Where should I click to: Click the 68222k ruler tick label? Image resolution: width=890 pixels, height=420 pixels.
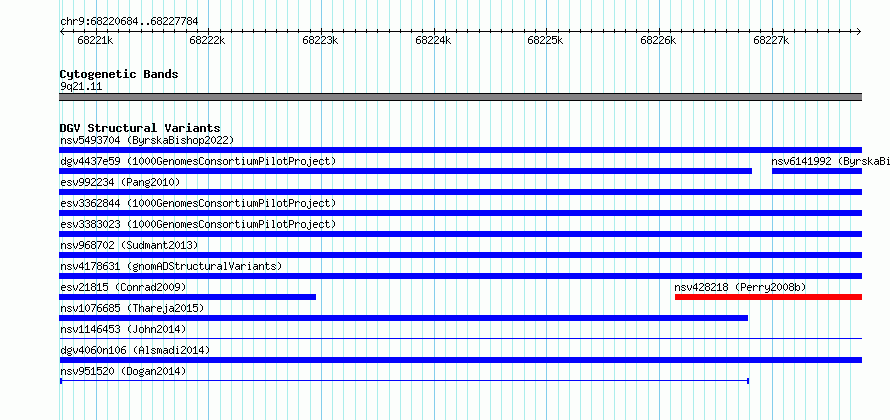tap(208, 40)
